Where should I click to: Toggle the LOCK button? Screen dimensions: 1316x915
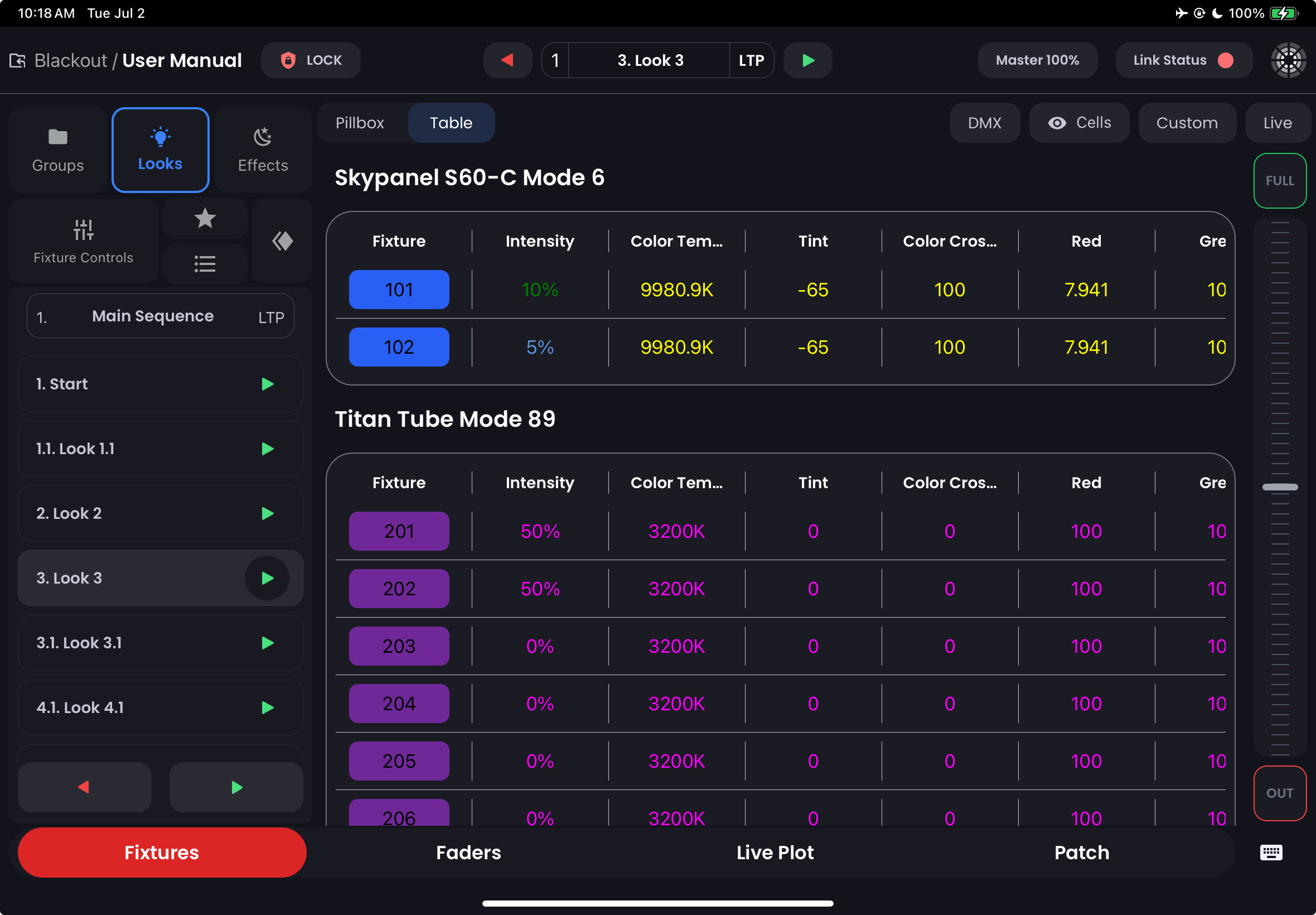pyautogui.click(x=311, y=60)
